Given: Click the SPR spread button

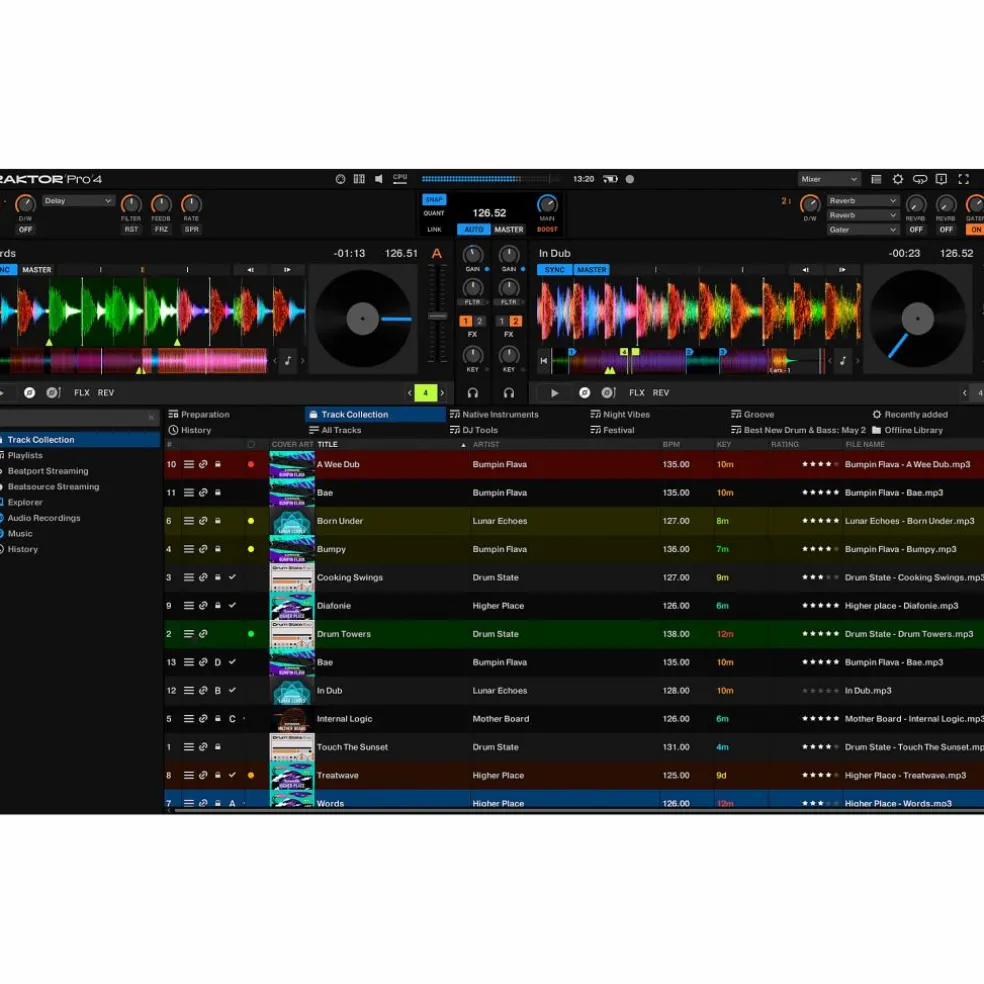Looking at the screenshot, I should coord(191,230).
